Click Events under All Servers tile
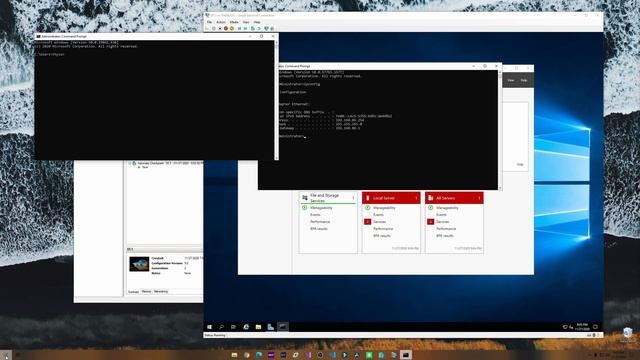The height and width of the screenshot is (360, 640). click(x=441, y=215)
